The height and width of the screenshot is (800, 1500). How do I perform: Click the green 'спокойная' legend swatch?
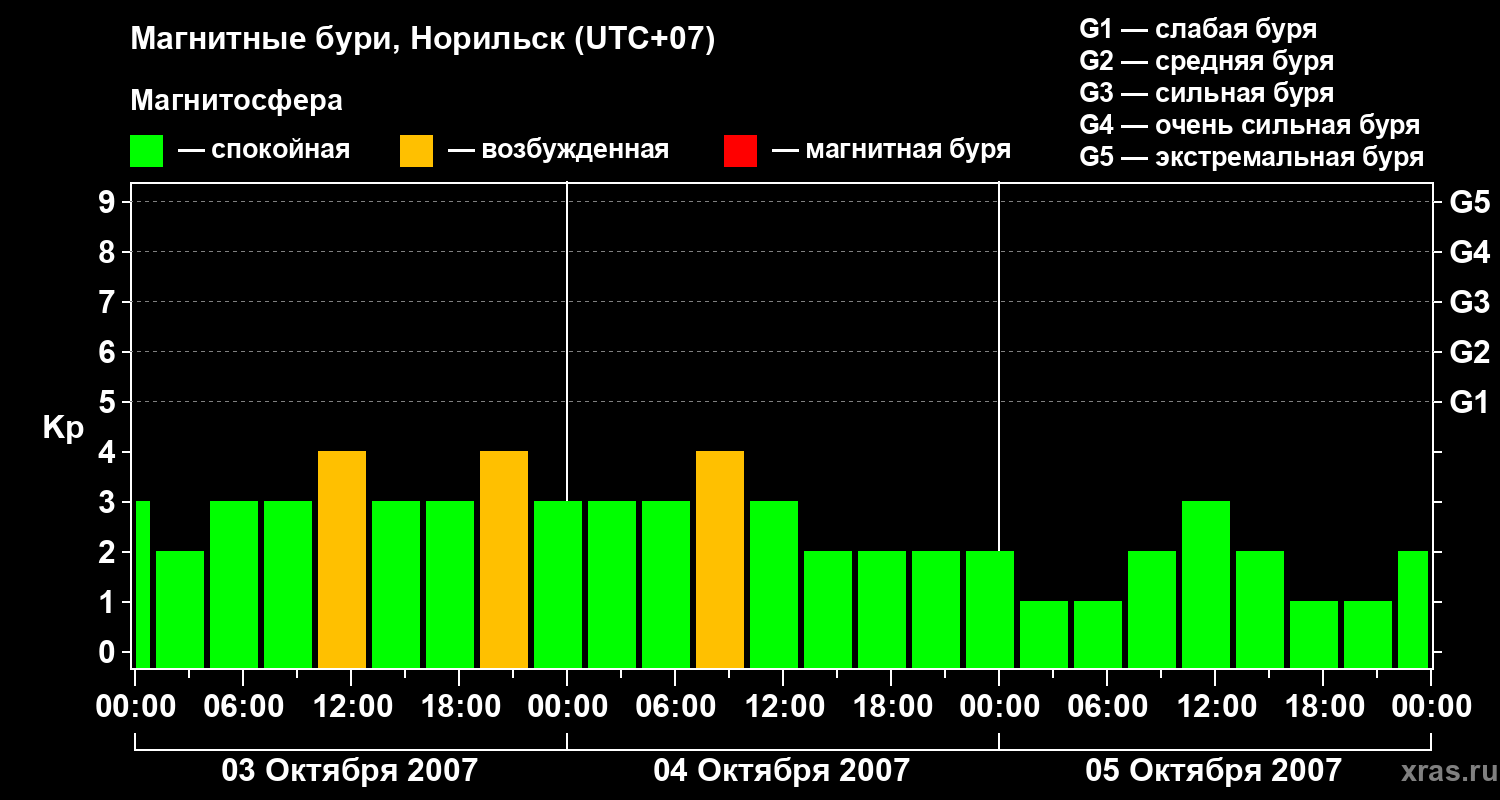pos(147,151)
